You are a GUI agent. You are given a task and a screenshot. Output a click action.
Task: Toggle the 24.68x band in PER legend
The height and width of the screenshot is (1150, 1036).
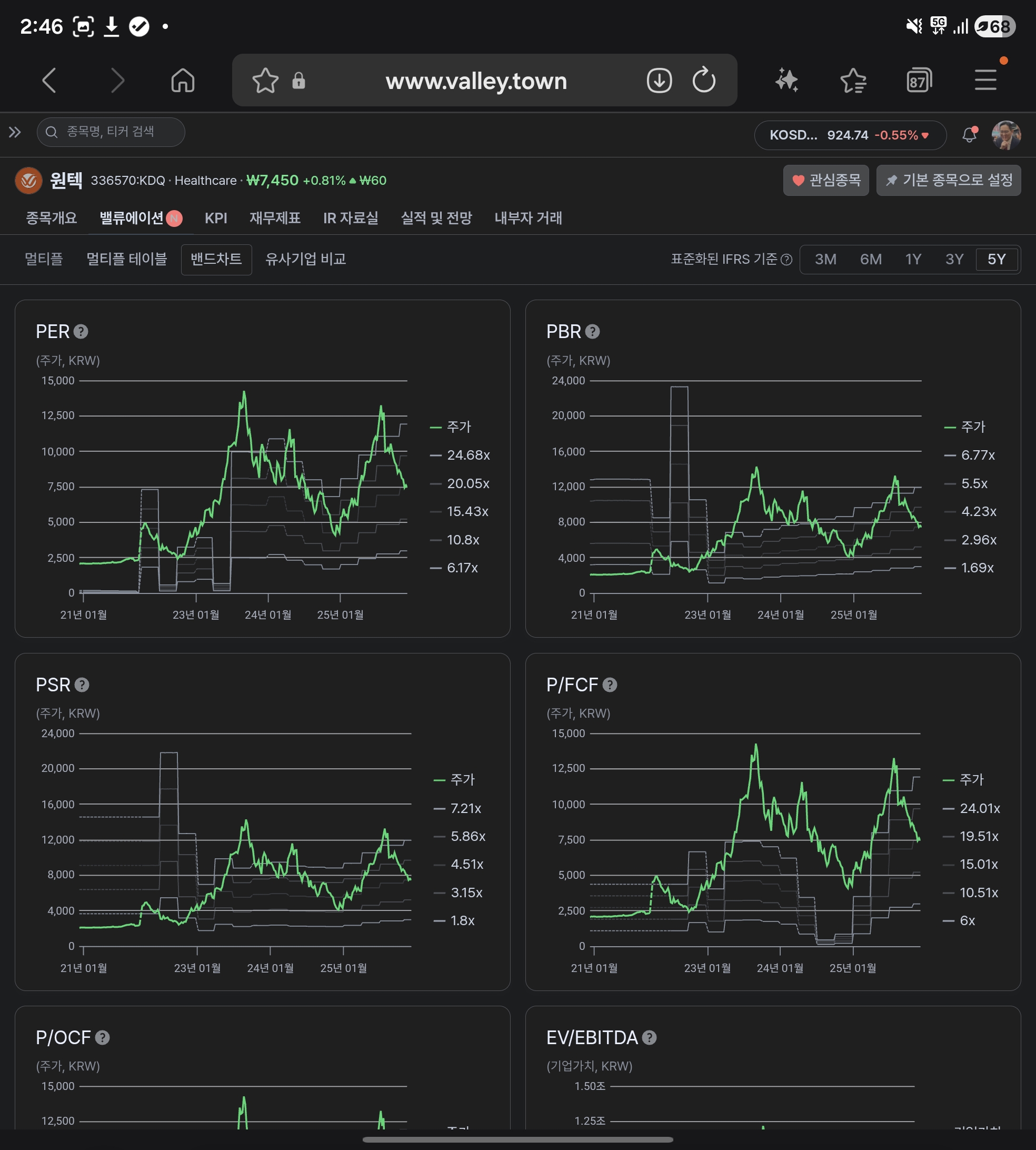[460, 455]
